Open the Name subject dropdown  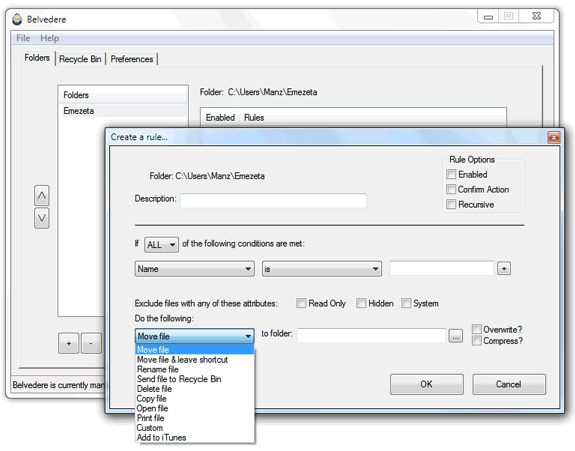pos(194,269)
